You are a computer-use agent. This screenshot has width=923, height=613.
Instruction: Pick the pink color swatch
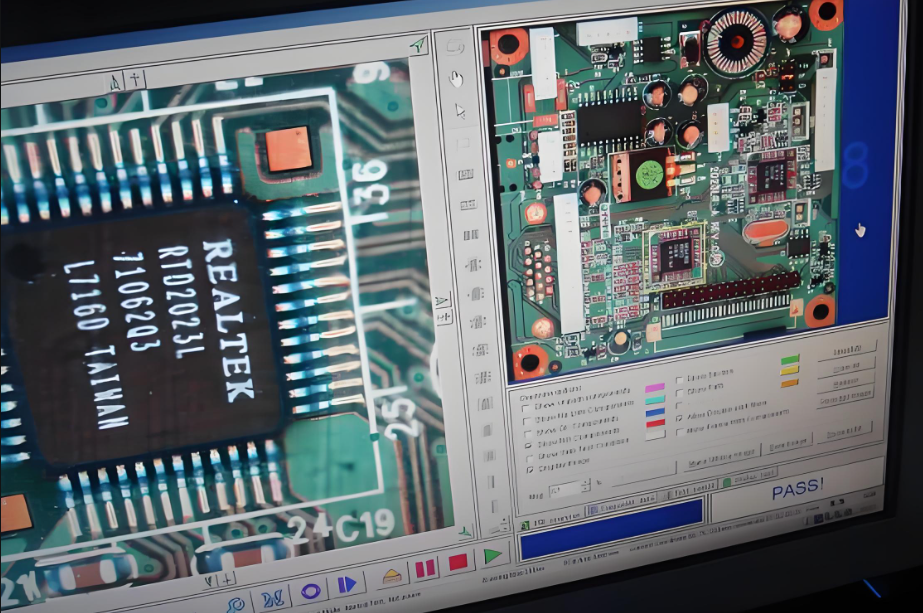click(x=655, y=388)
